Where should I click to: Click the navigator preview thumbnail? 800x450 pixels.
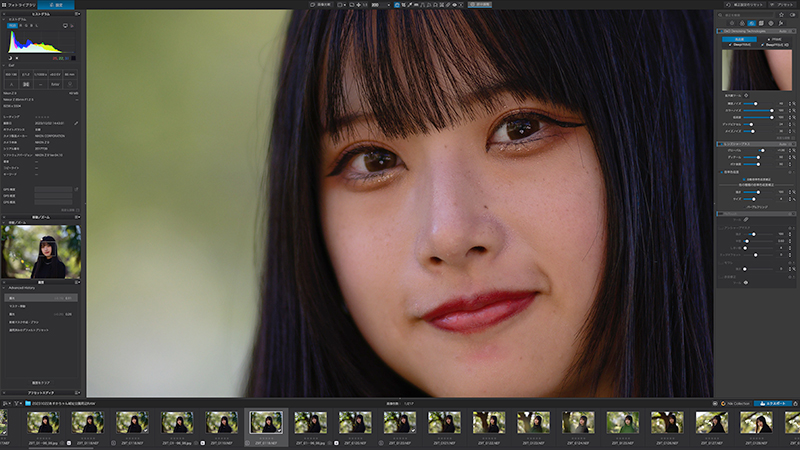click(x=41, y=252)
